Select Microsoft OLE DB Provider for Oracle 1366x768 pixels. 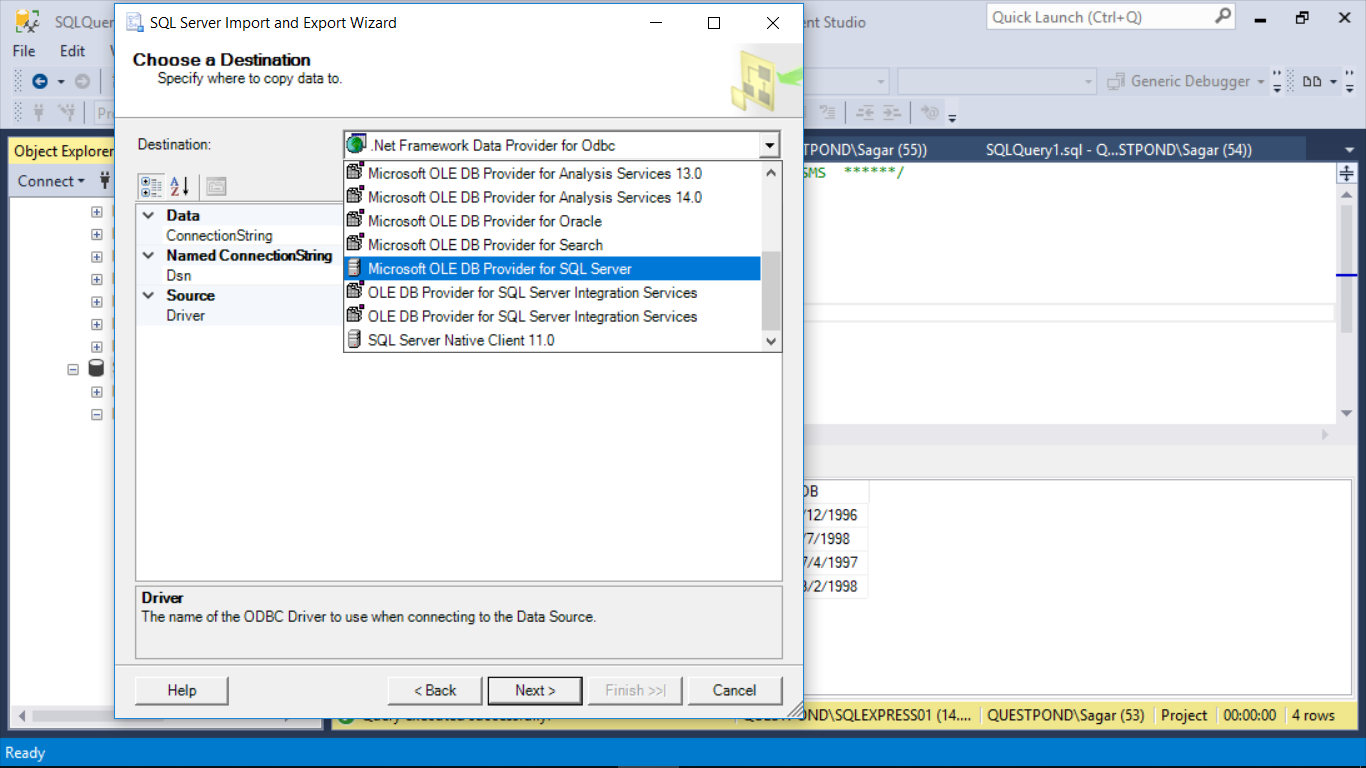(x=552, y=221)
